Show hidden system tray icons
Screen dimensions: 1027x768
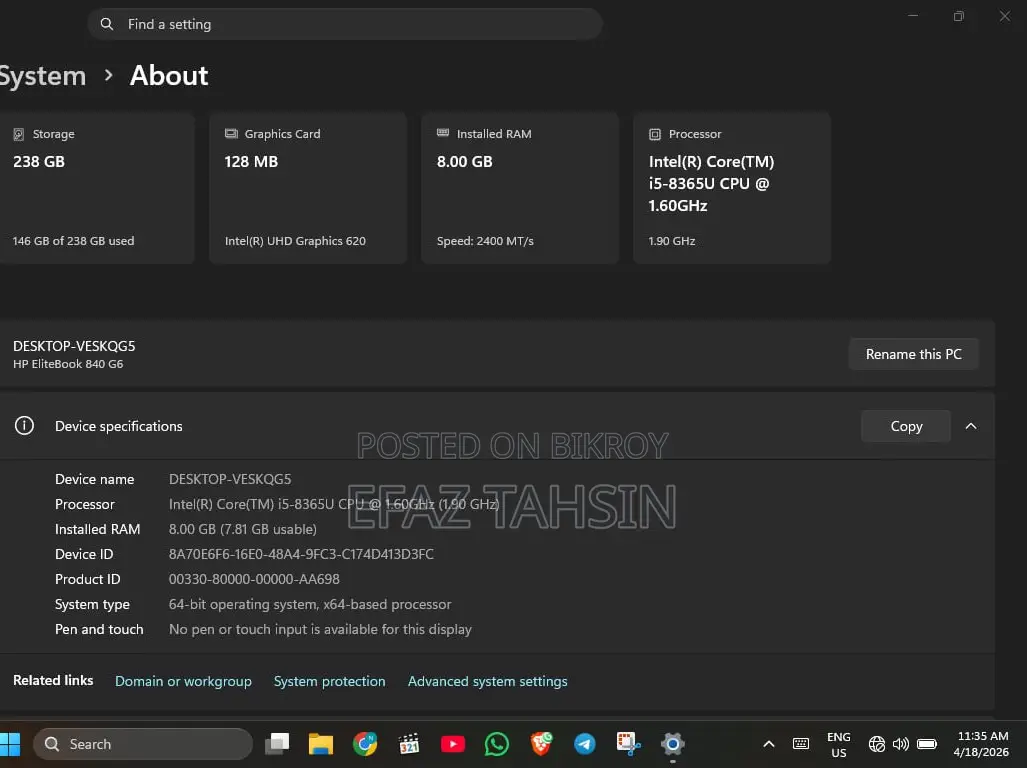[769, 744]
